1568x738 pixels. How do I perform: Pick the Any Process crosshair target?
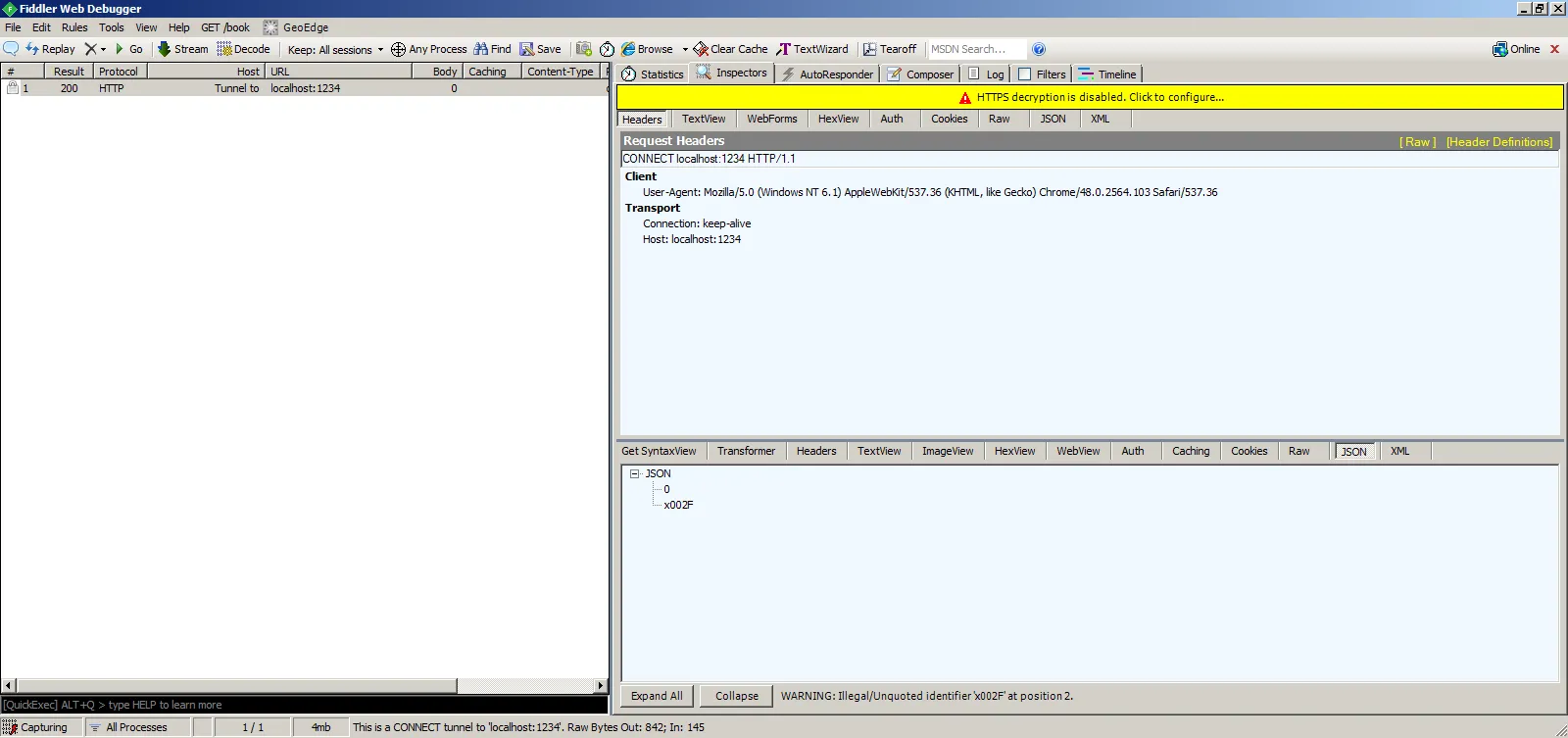428,49
